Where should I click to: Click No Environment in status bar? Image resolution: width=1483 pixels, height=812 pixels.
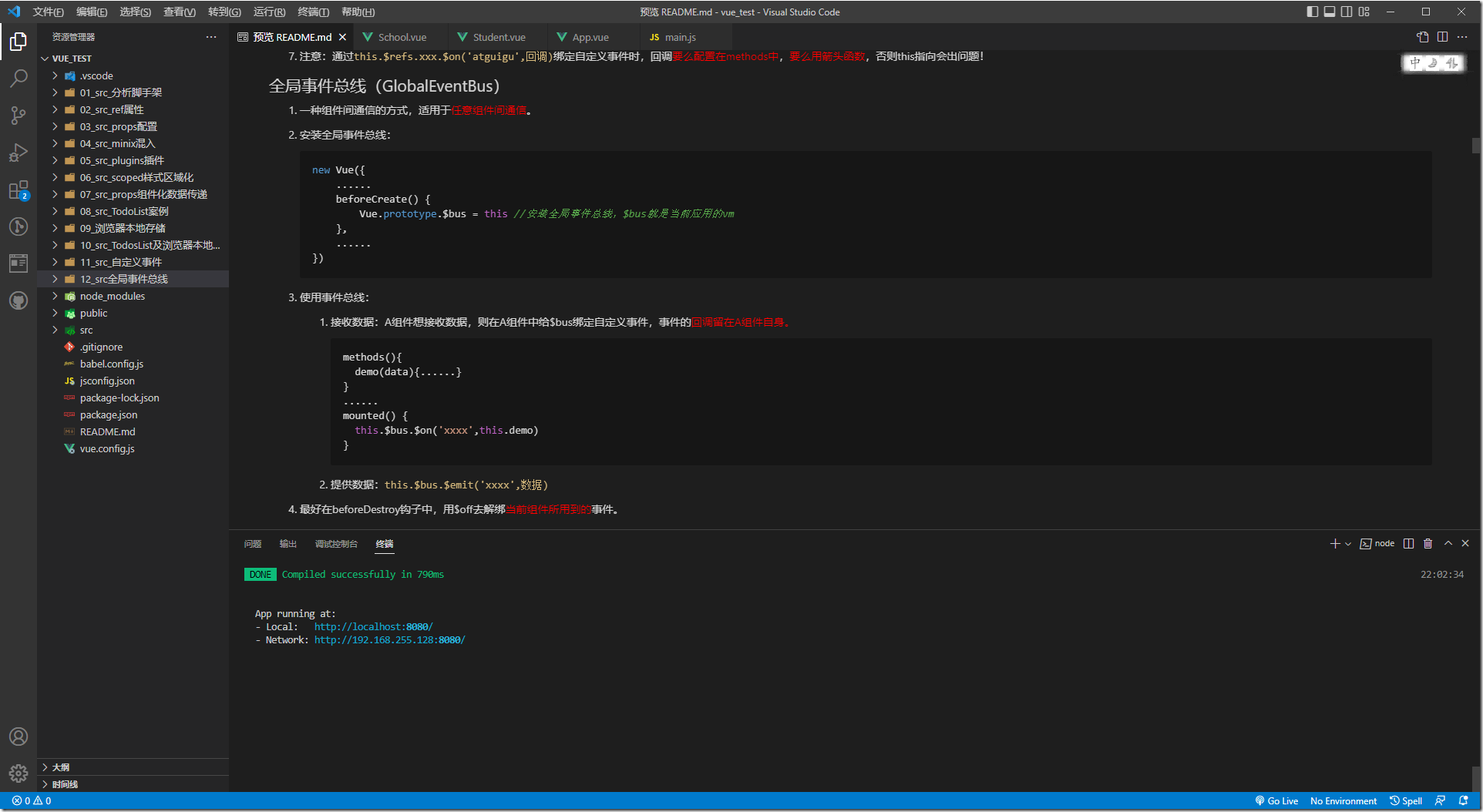pyautogui.click(x=1343, y=801)
